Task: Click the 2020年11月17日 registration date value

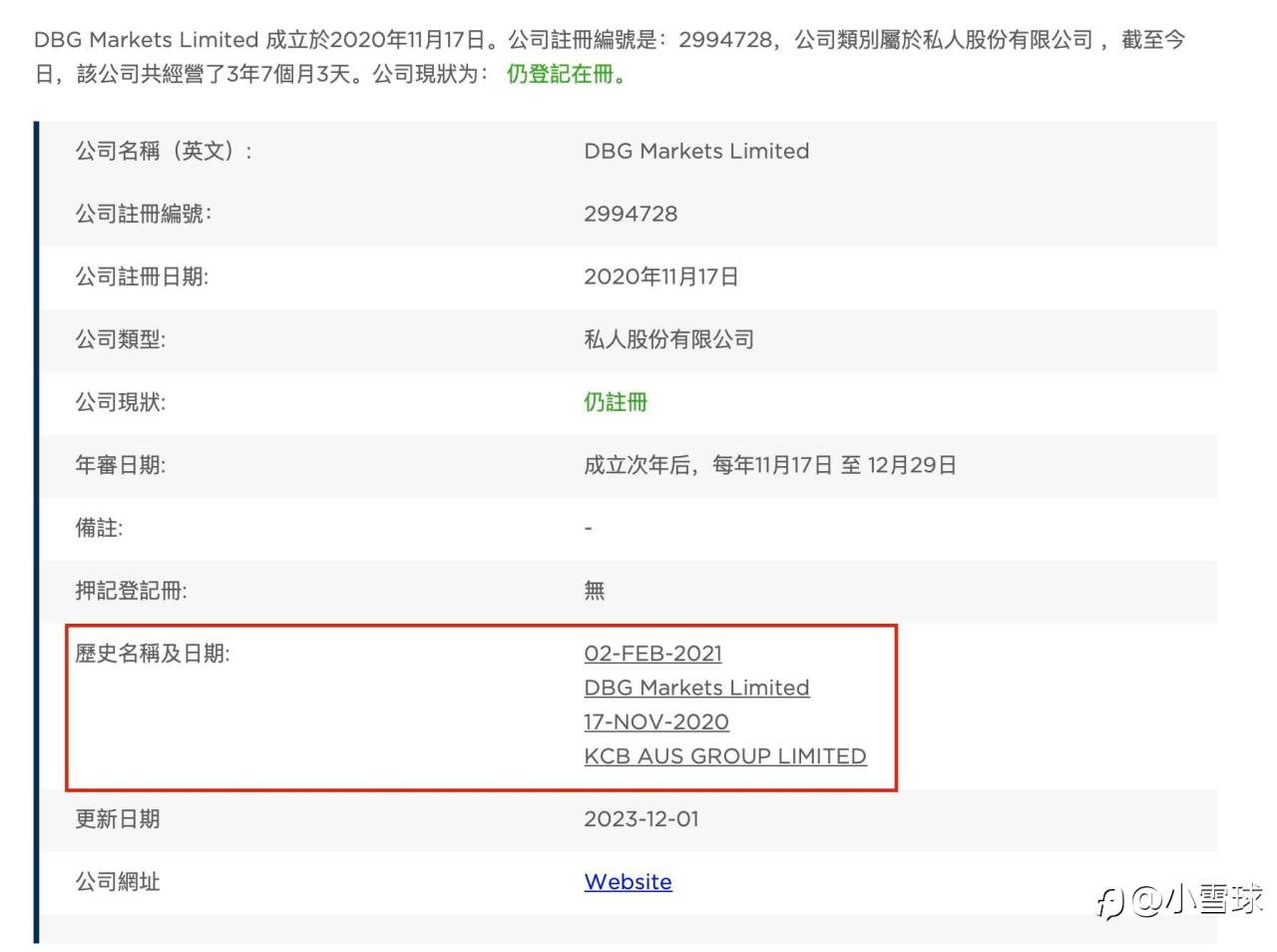Action: pos(660,276)
